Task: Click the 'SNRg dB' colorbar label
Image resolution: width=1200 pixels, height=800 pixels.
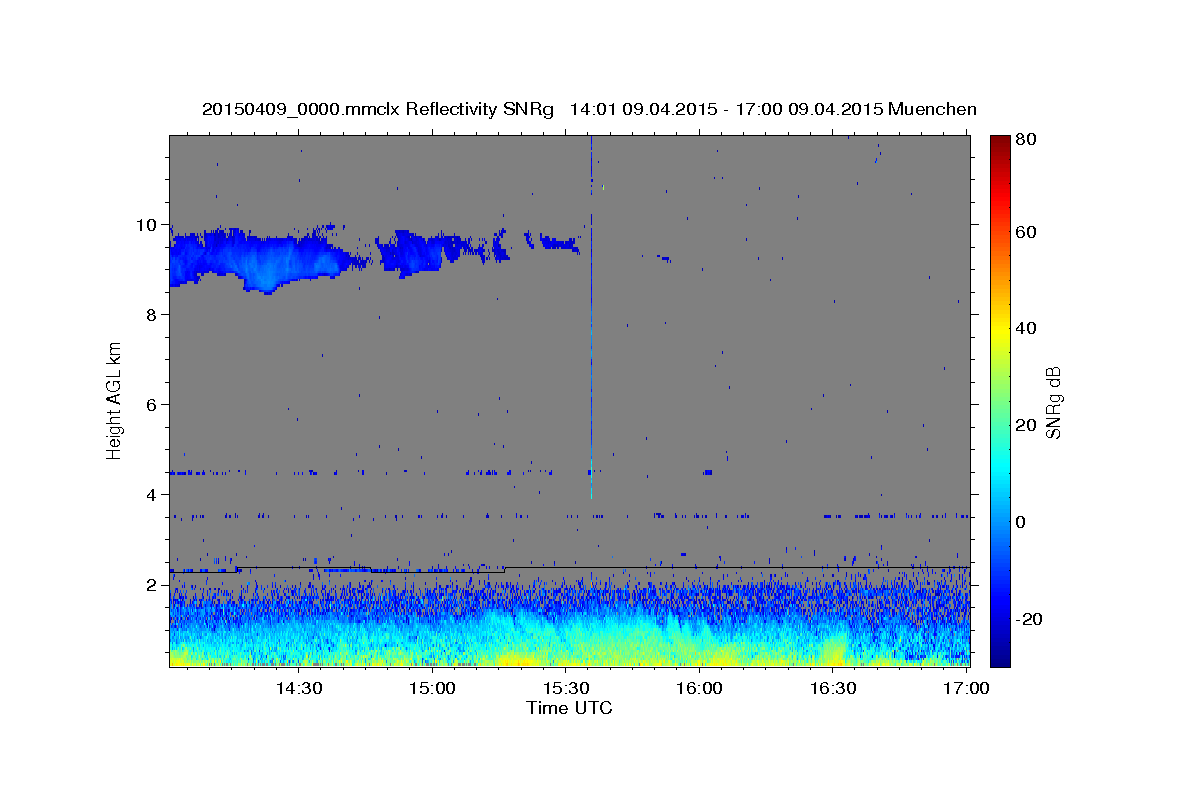Action: click(1053, 402)
